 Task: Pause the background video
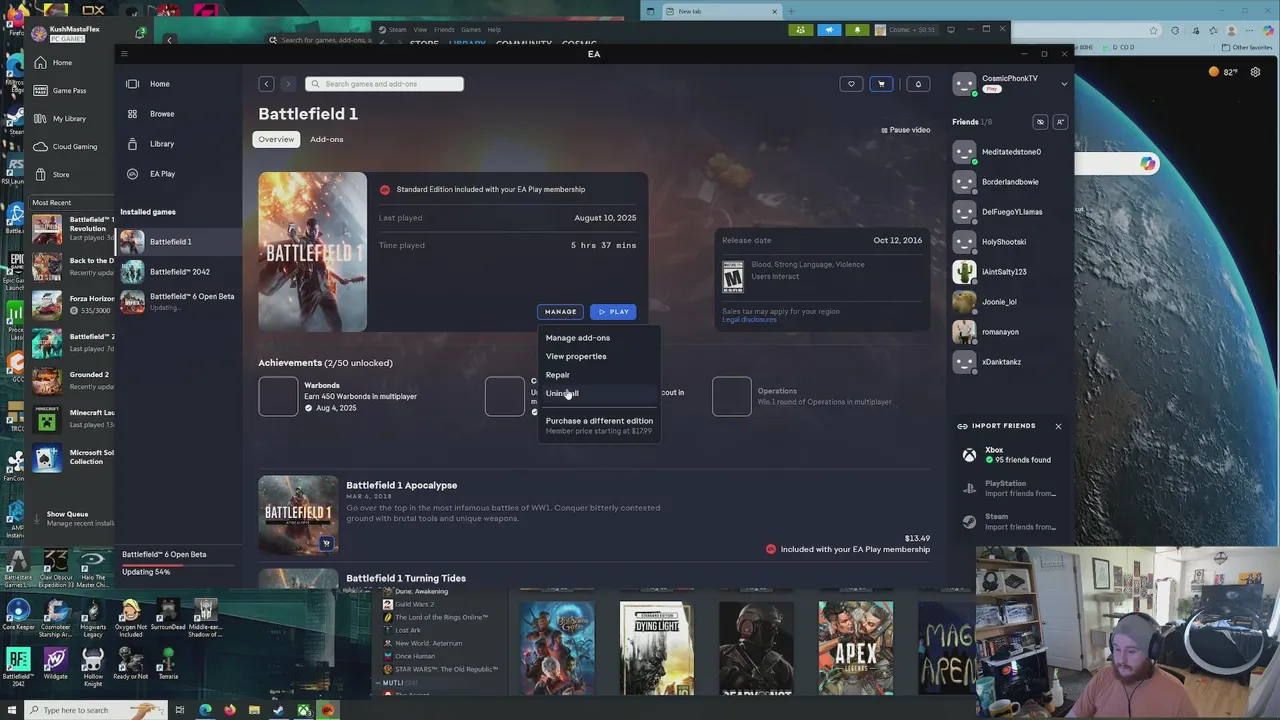pos(905,130)
